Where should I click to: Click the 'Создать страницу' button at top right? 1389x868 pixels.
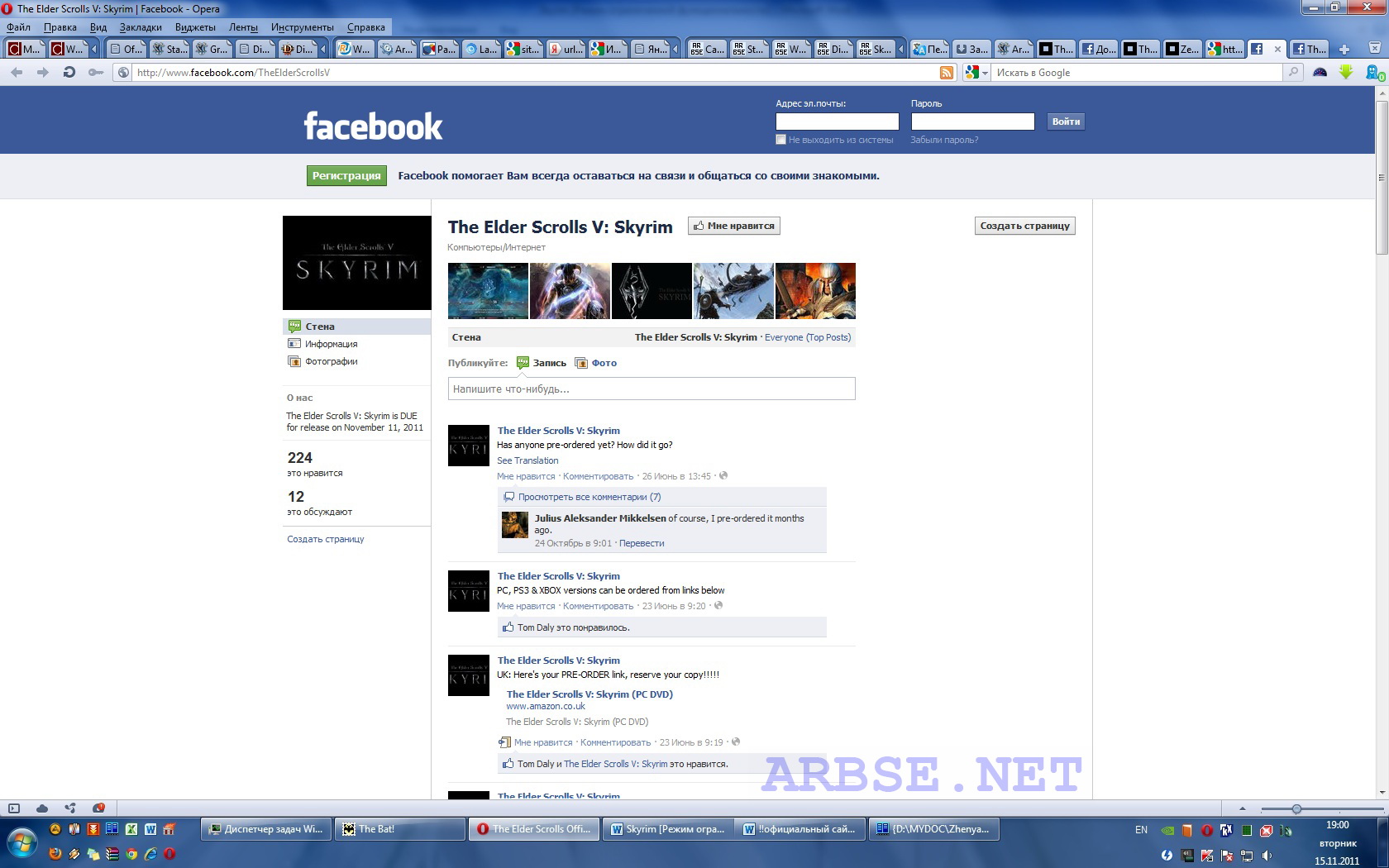click(x=1024, y=226)
